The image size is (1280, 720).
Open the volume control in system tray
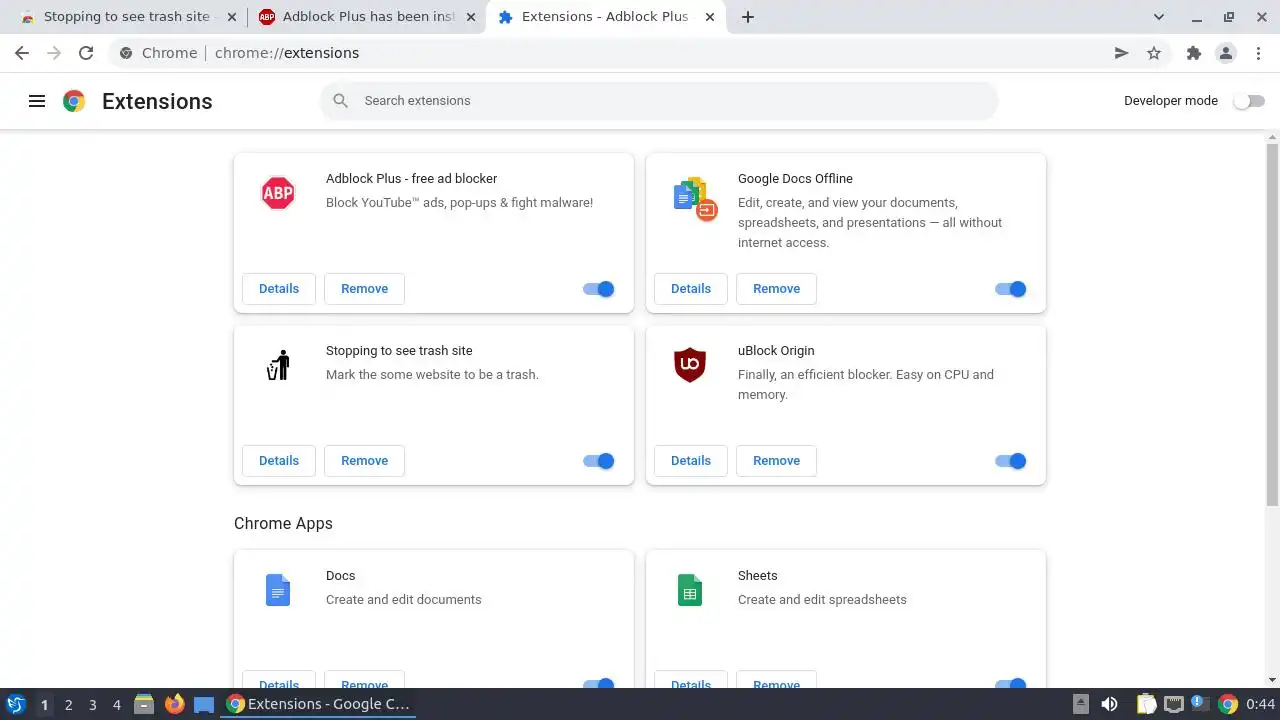[x=1109, y=704]
